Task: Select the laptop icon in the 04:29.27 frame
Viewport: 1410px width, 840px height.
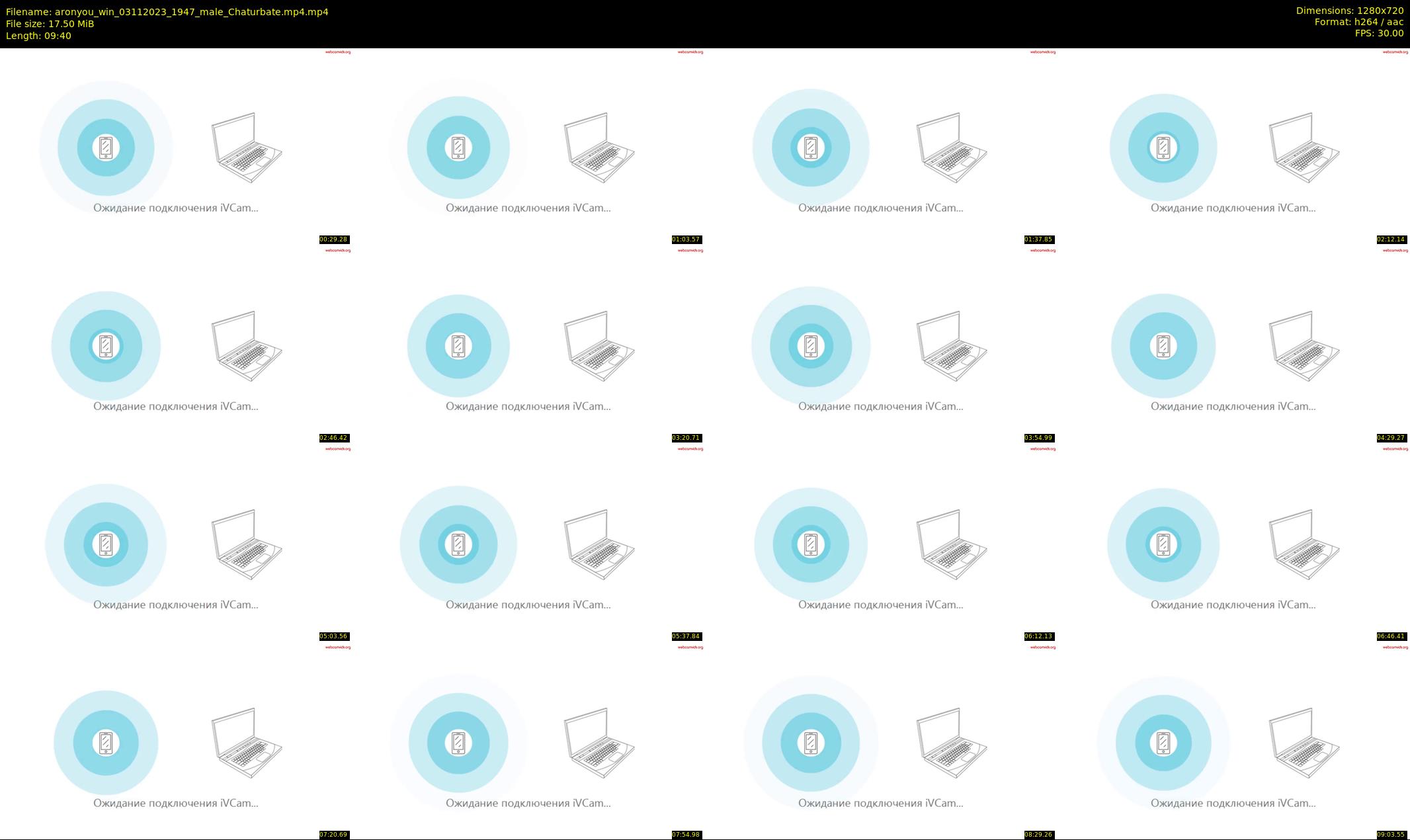Action: (x=1304, y=346)
